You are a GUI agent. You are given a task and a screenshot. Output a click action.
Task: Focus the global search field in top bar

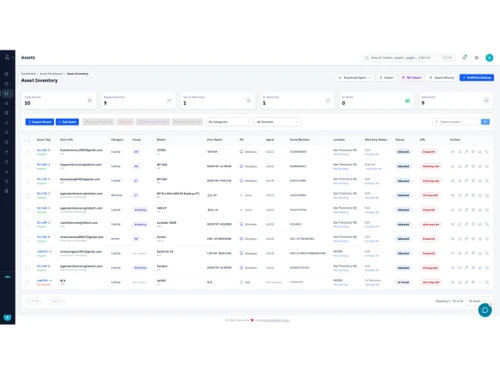pos(409,58)
